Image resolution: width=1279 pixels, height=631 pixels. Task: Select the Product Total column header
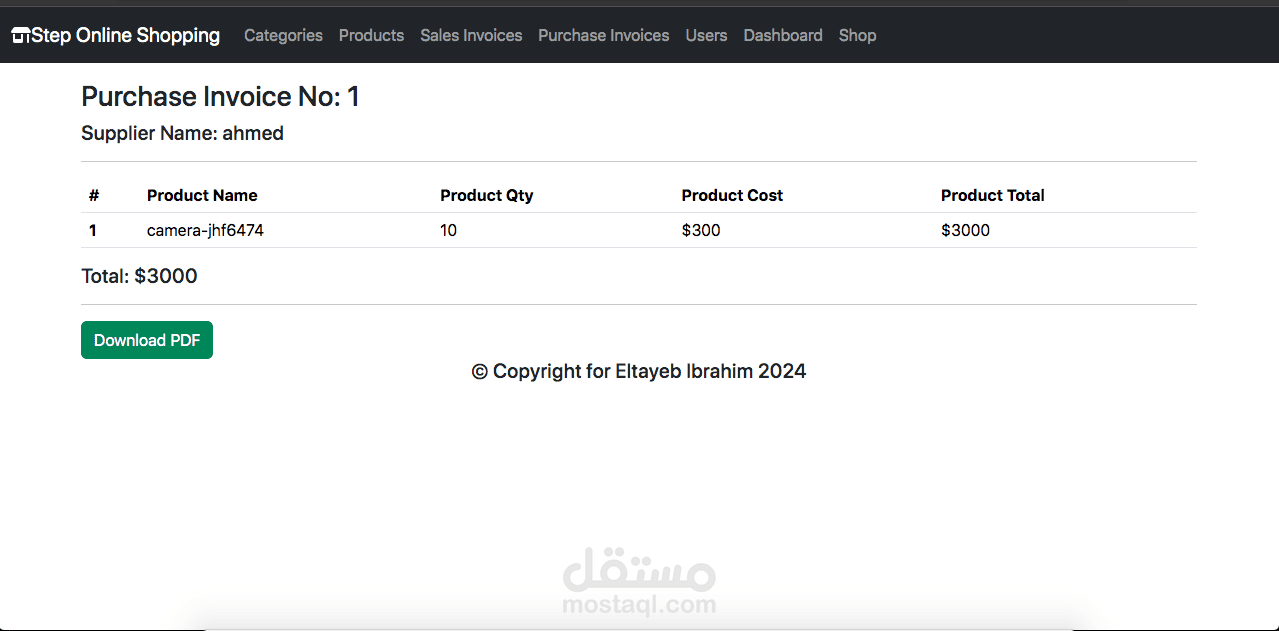pyautogui.click(x=992, y=196)
